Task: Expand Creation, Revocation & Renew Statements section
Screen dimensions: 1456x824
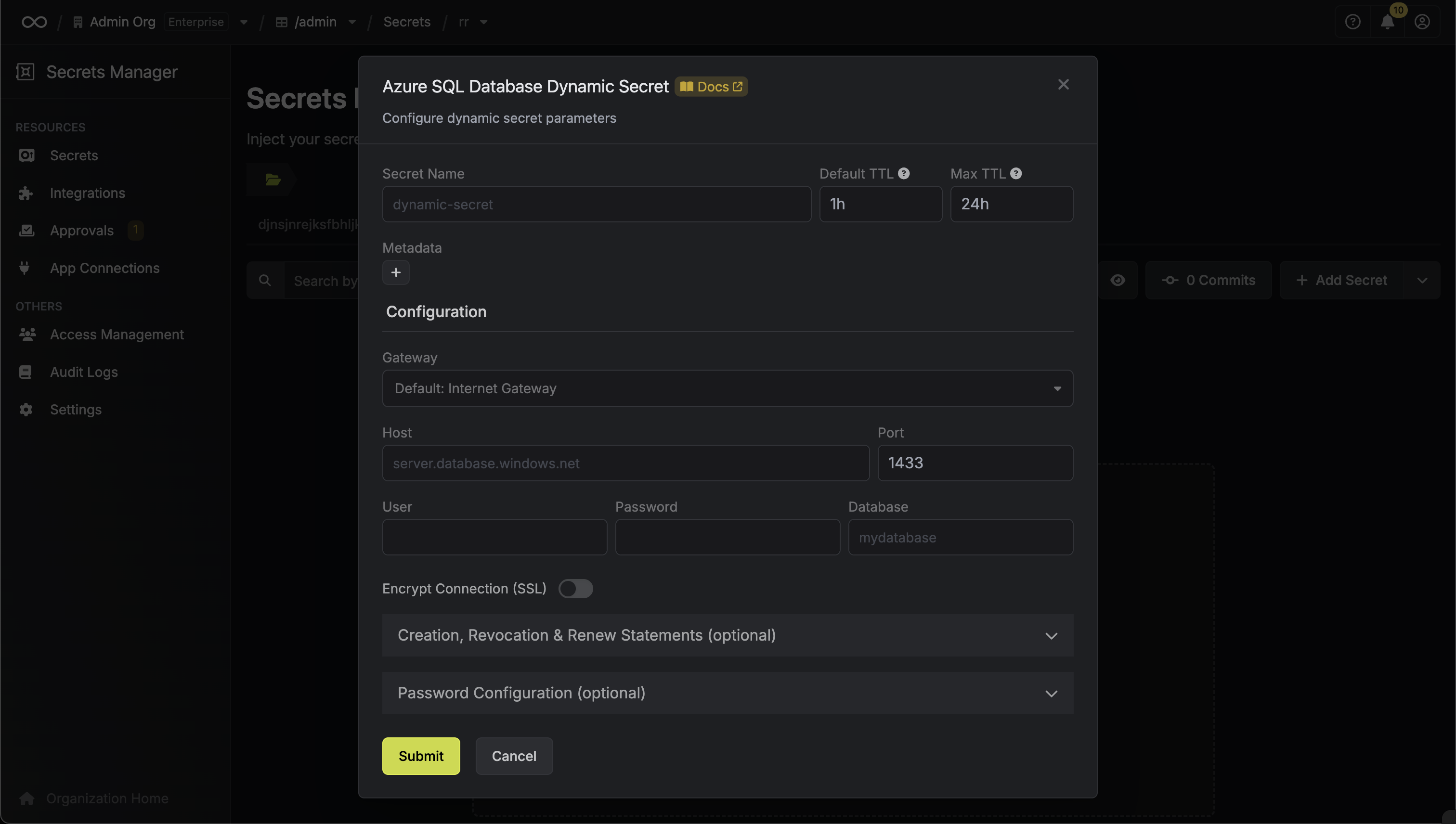Action: [x=728, y=635]
